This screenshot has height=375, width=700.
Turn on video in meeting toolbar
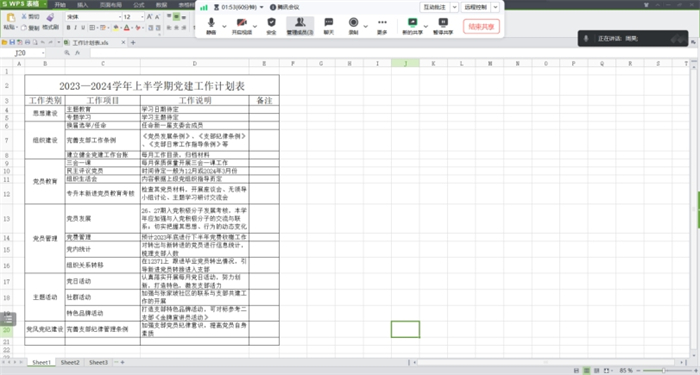pos(242,26)
